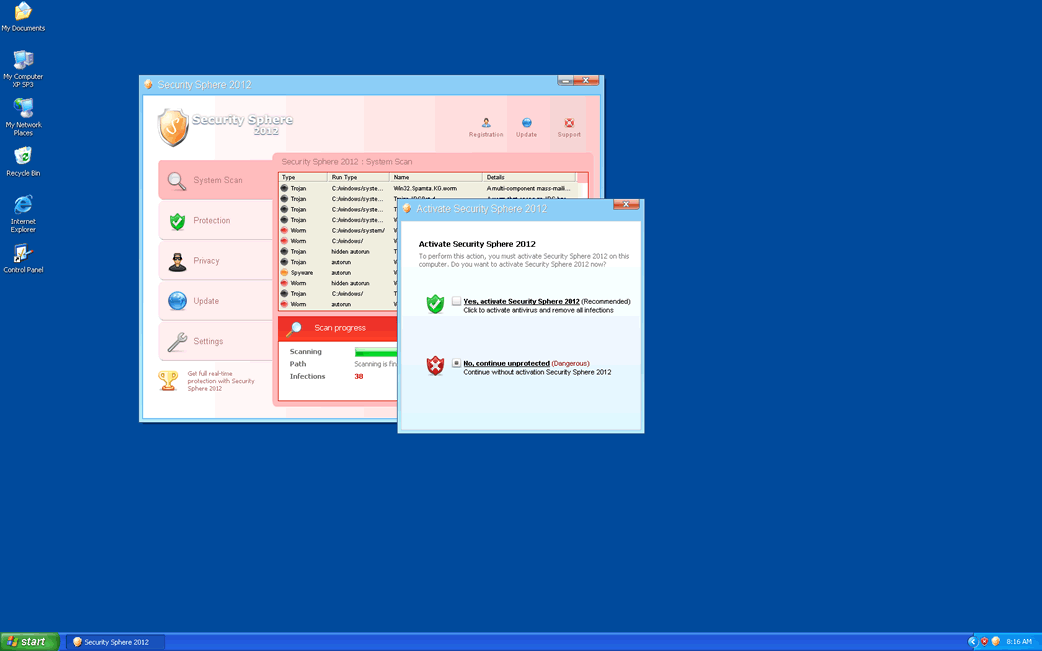The width and height of the screenshot is (1042, 651).
Task: Click the 'Run Type' column header
Action: coord(344,177)
